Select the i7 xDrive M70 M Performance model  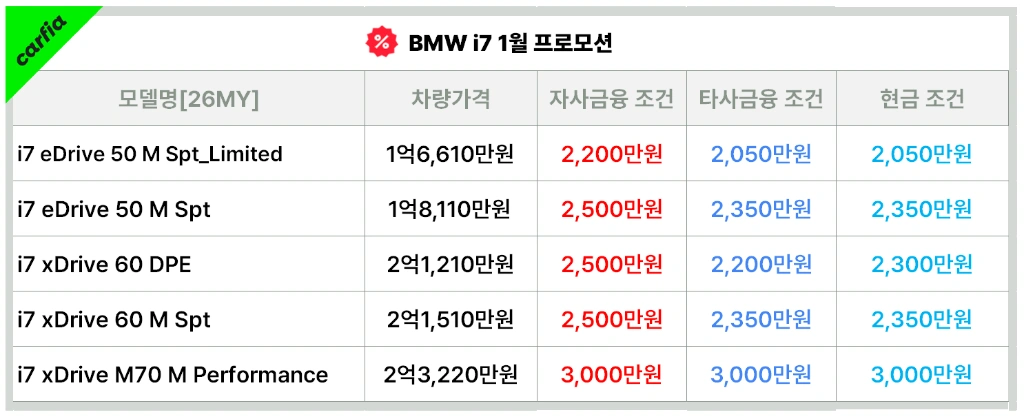172,375
